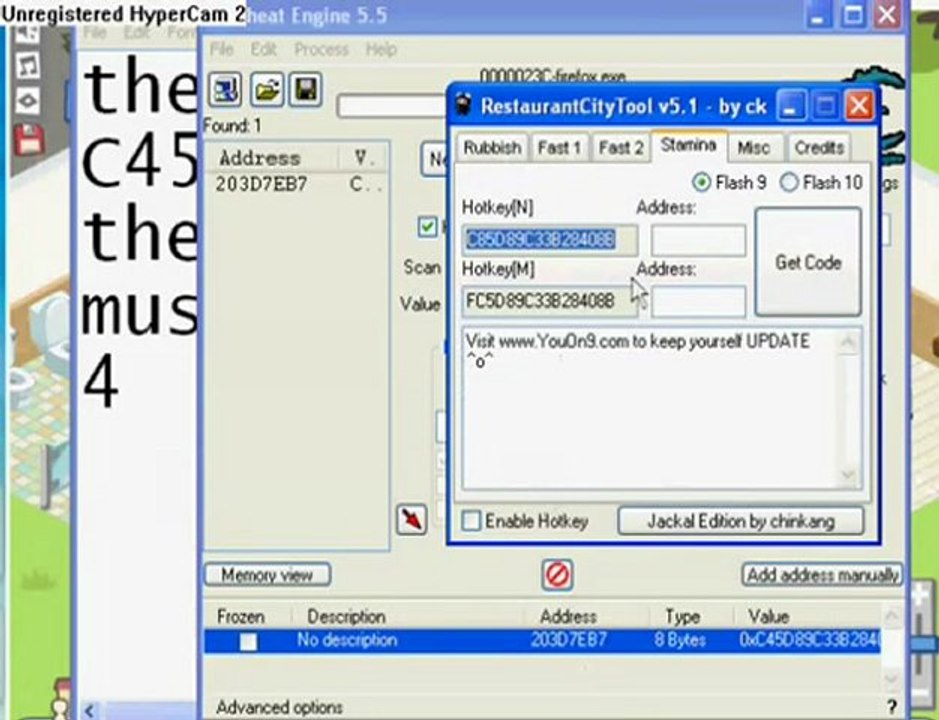Click the speaker icon in left sidebar

[x=26, y=33]
